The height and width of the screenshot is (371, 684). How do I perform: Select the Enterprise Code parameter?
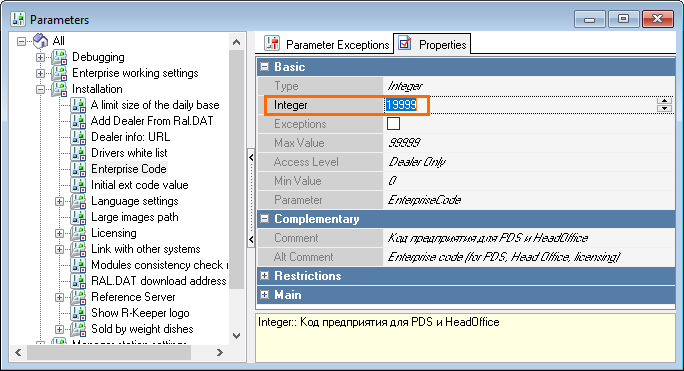129,169
